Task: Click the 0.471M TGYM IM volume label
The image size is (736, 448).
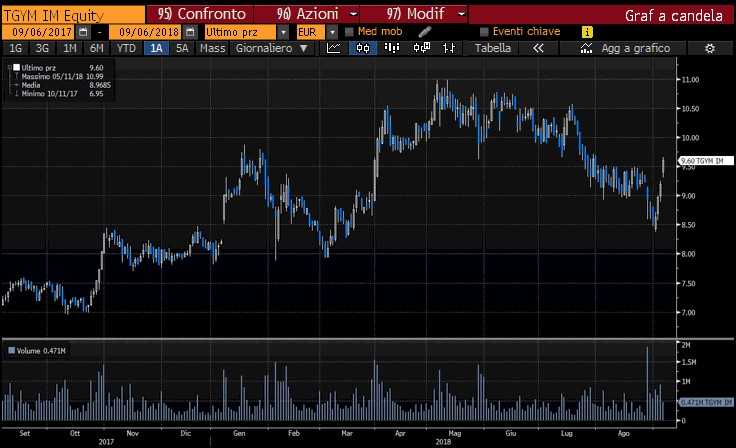Action: 706,402
